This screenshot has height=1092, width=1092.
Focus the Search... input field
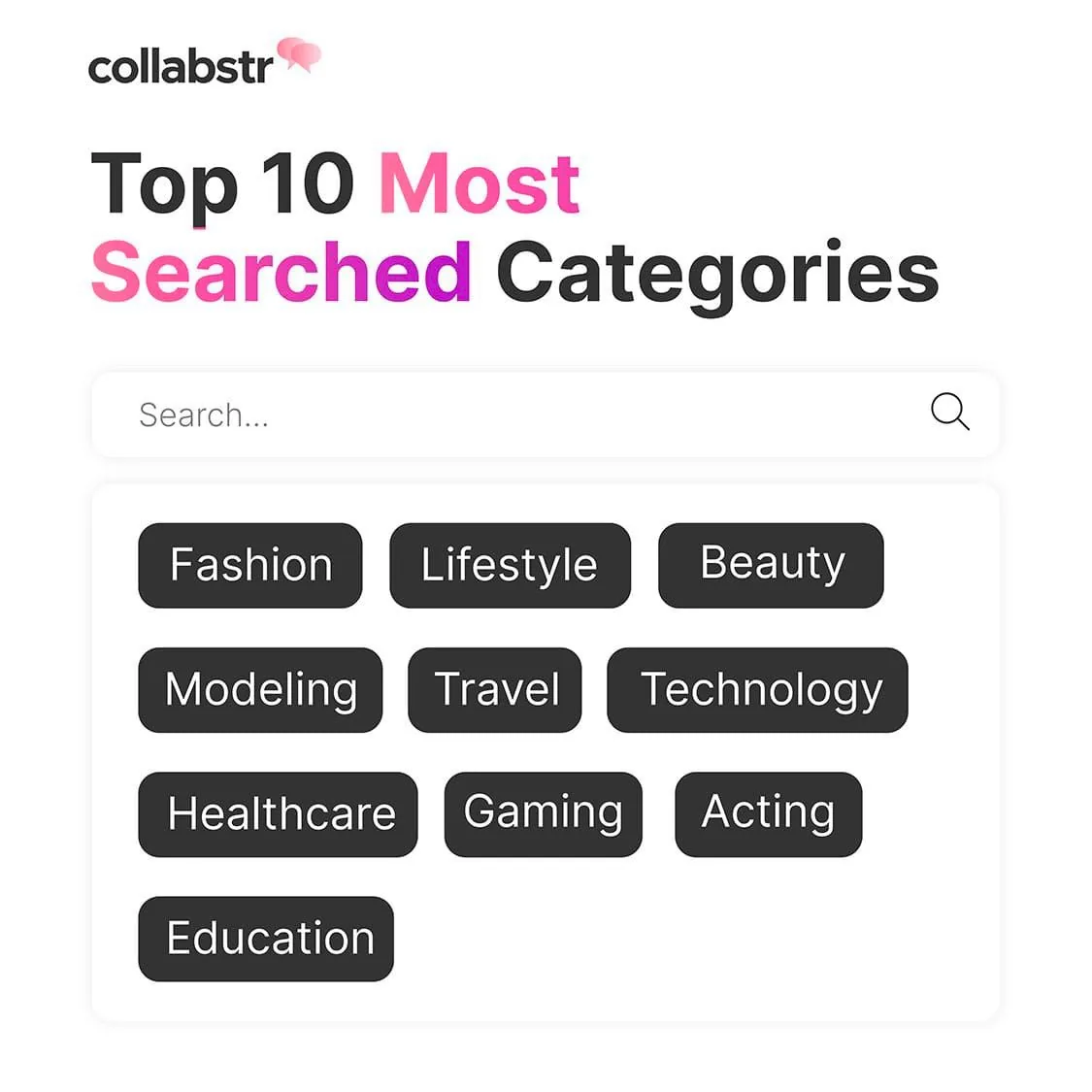point(546,414)
